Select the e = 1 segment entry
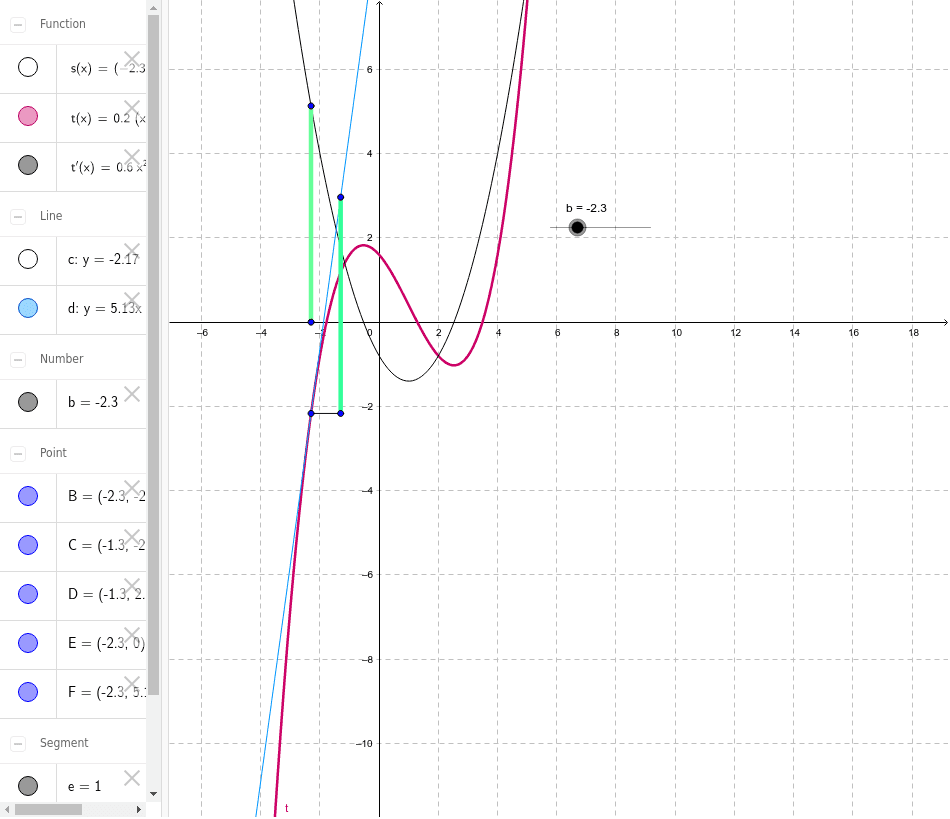This screenshot has height=819, width=950. pyautogui.click(x=84, y=786)
